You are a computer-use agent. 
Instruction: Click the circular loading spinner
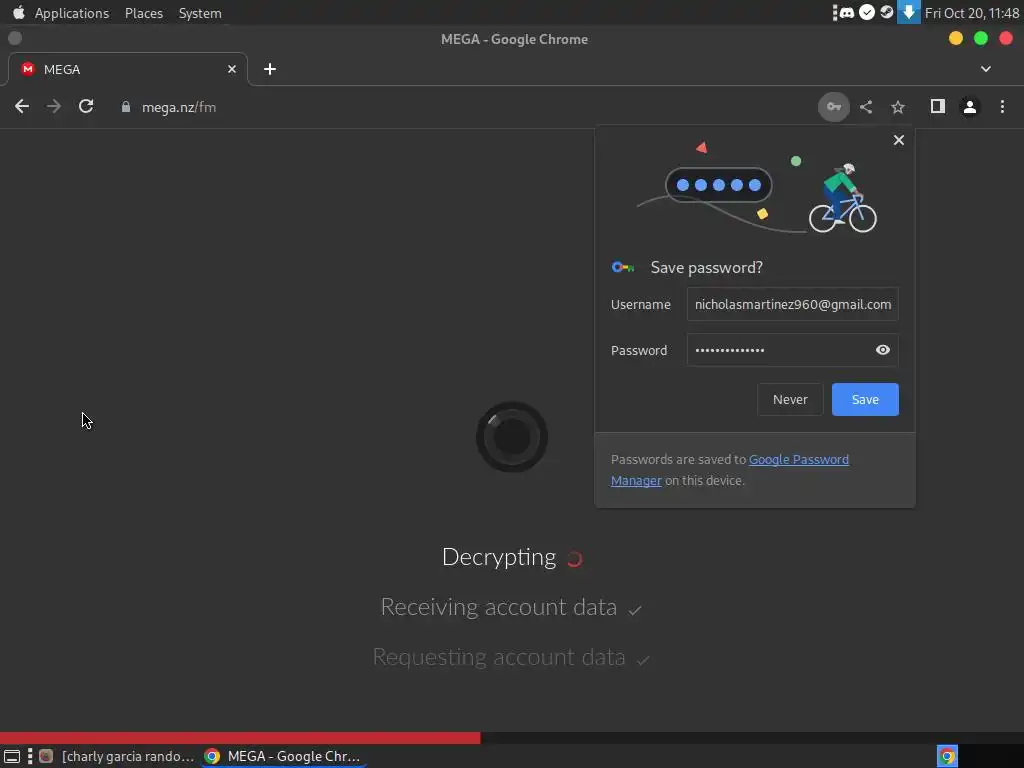point(512,437)
